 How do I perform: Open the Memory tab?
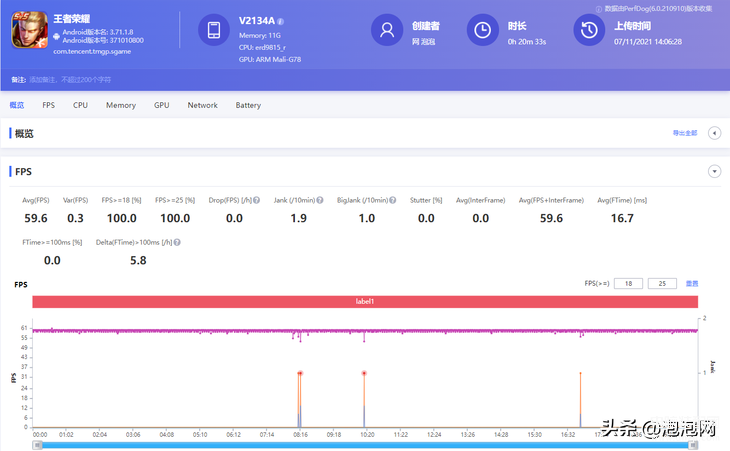click(x=121, y=105)
